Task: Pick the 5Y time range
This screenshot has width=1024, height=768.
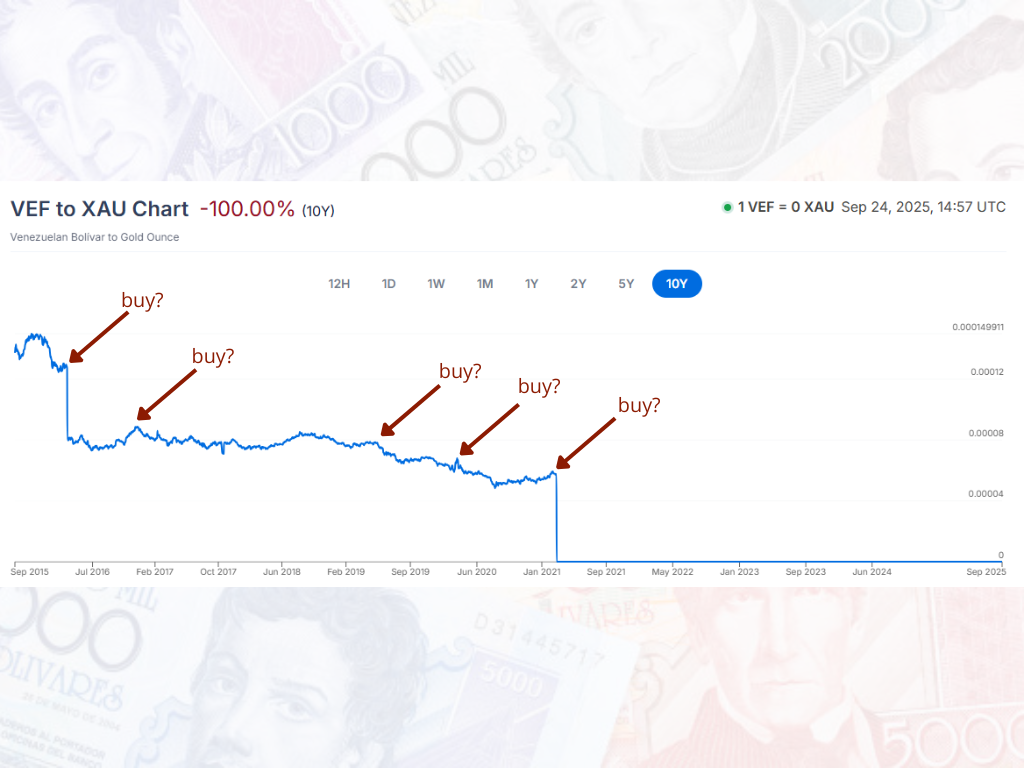Action: coord(626,284)
